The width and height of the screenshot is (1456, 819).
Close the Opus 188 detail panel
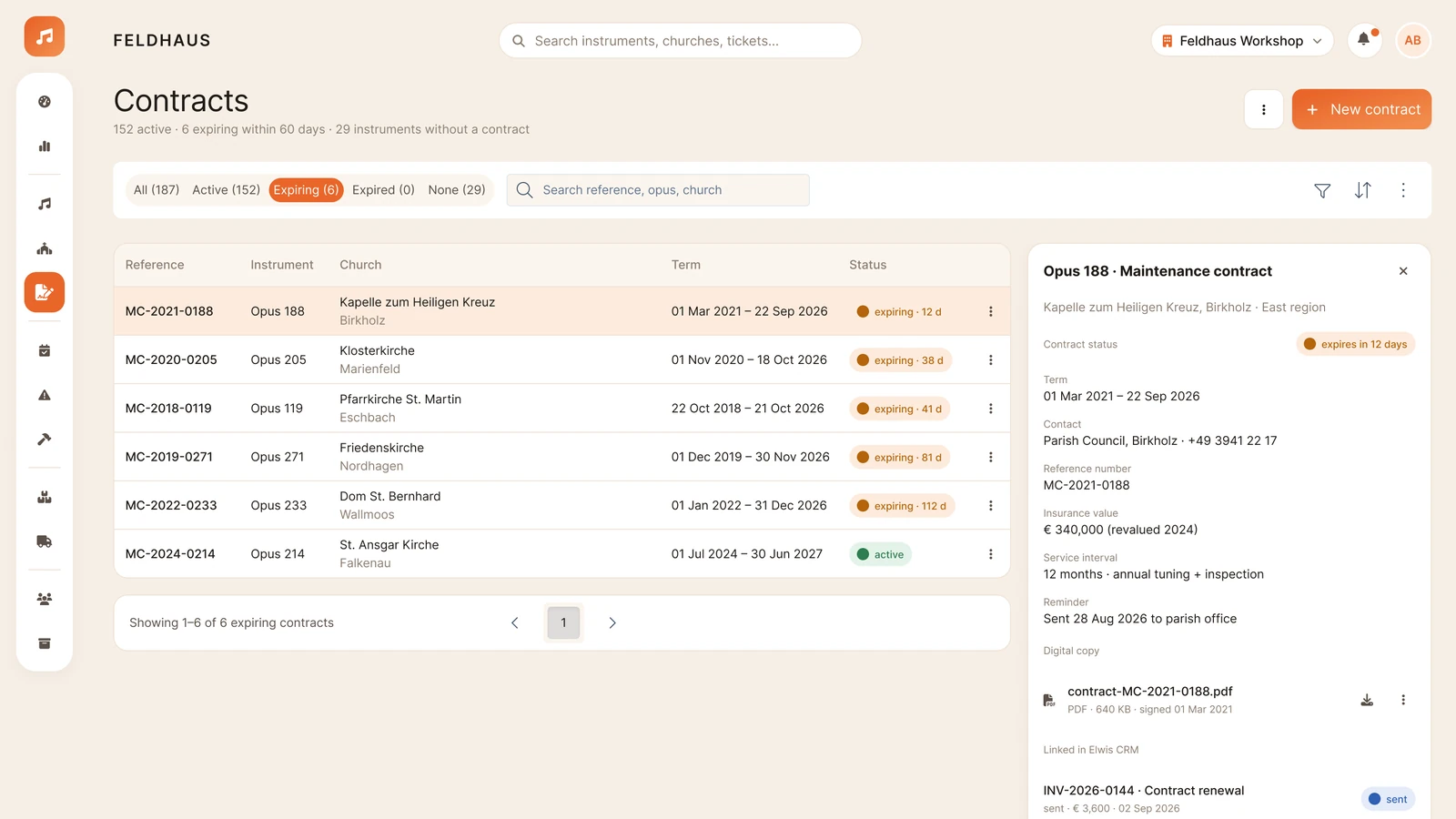pyautogui.click(x=1403, y=271)
